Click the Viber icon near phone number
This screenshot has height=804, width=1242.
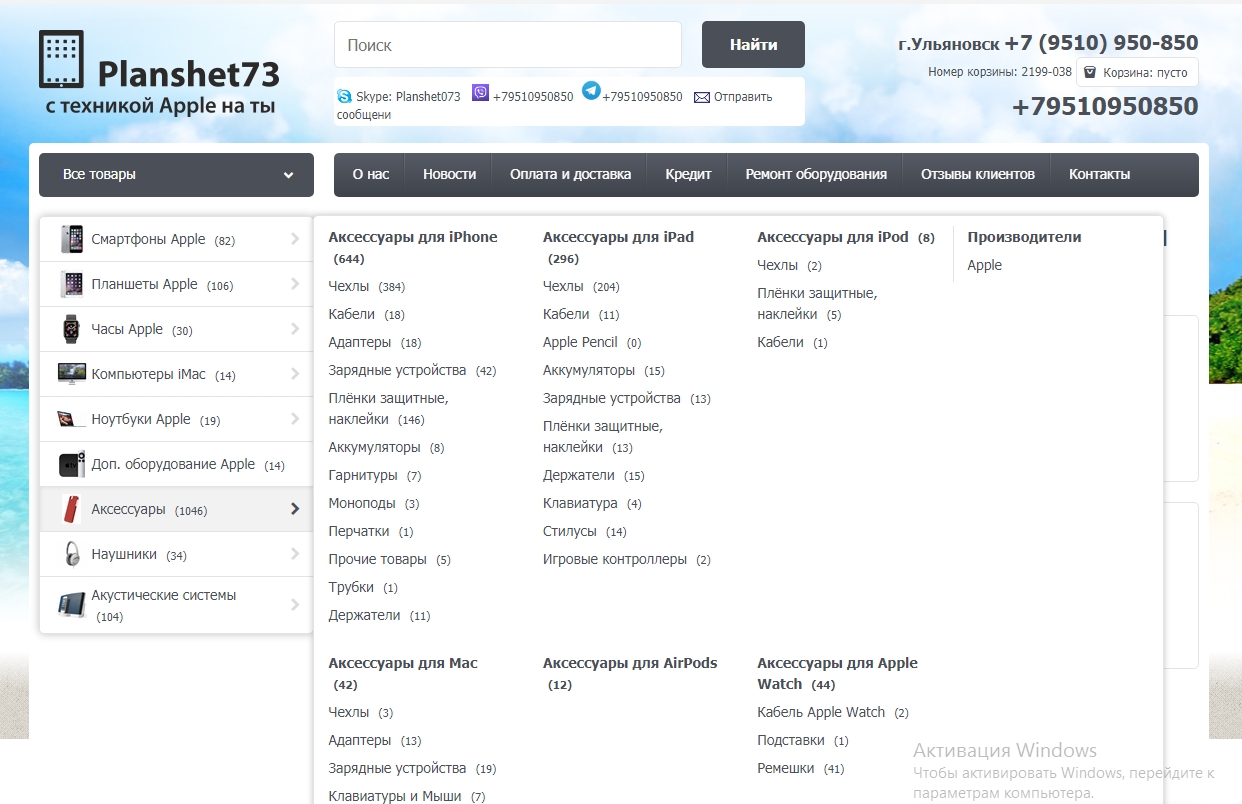481,92
